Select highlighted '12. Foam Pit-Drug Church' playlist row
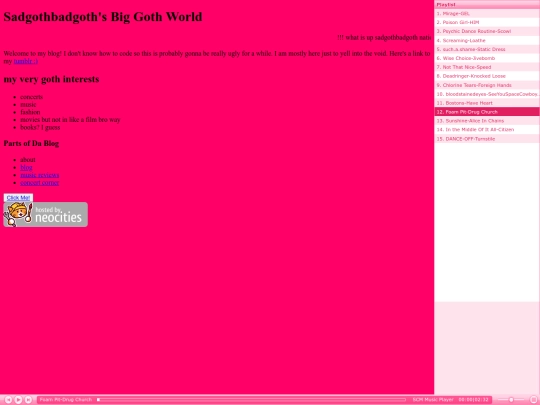 tap(487, 112)
